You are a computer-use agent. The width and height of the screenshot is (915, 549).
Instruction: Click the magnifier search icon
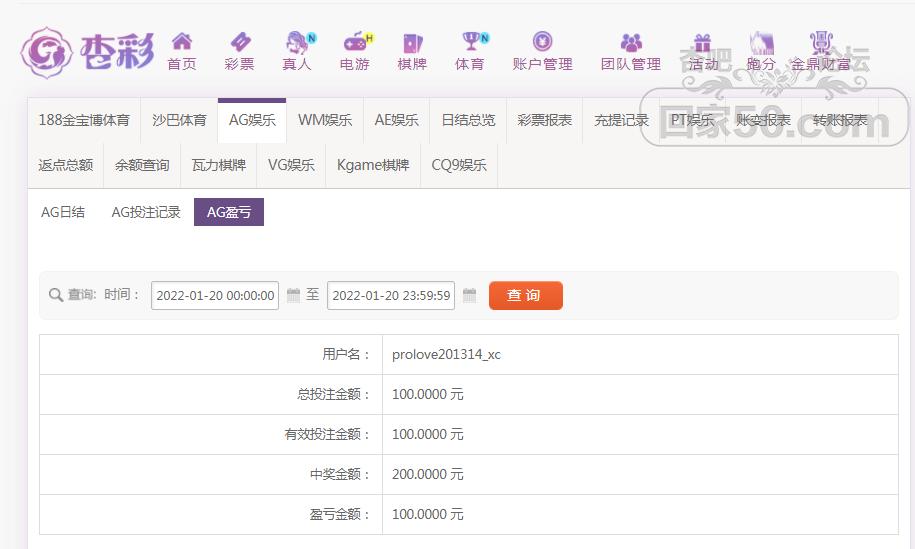coord(56,295)
